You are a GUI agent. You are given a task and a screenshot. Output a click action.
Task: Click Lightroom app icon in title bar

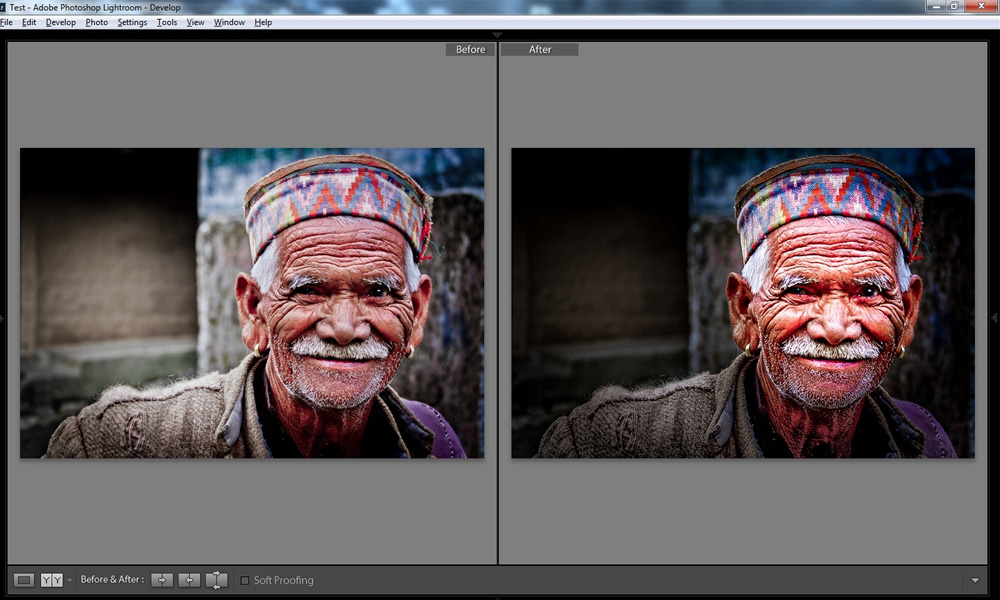(4, 7)
